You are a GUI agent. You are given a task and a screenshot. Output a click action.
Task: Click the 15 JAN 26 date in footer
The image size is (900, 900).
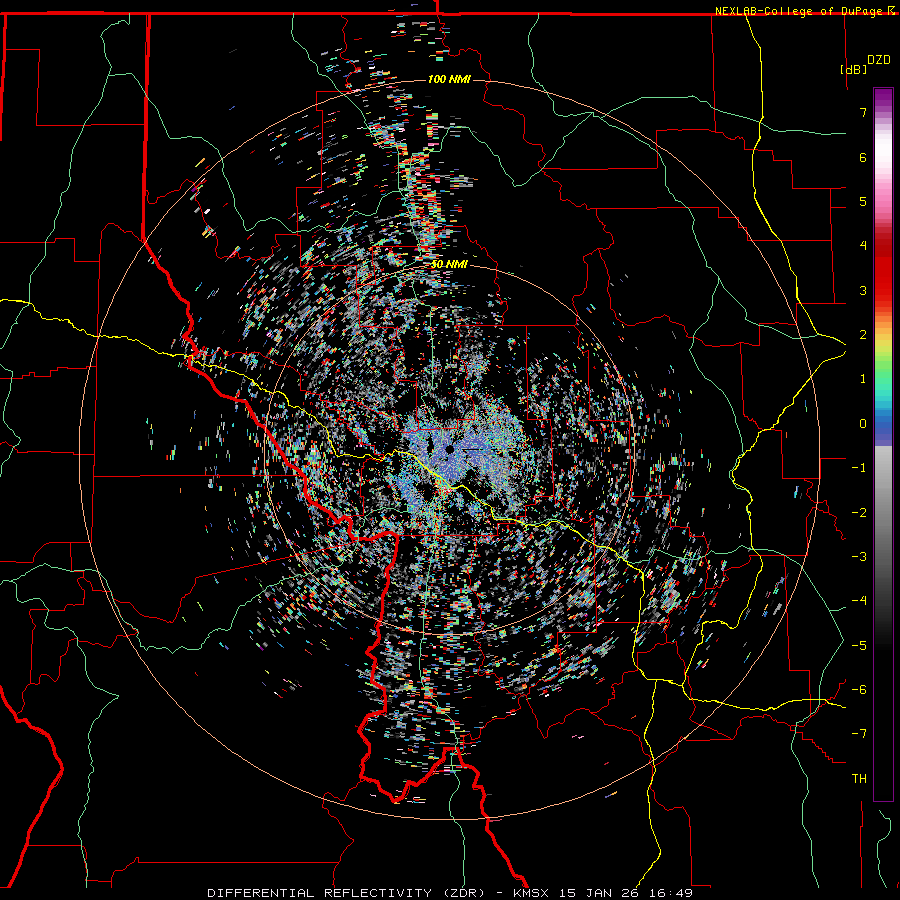[600, 893]
